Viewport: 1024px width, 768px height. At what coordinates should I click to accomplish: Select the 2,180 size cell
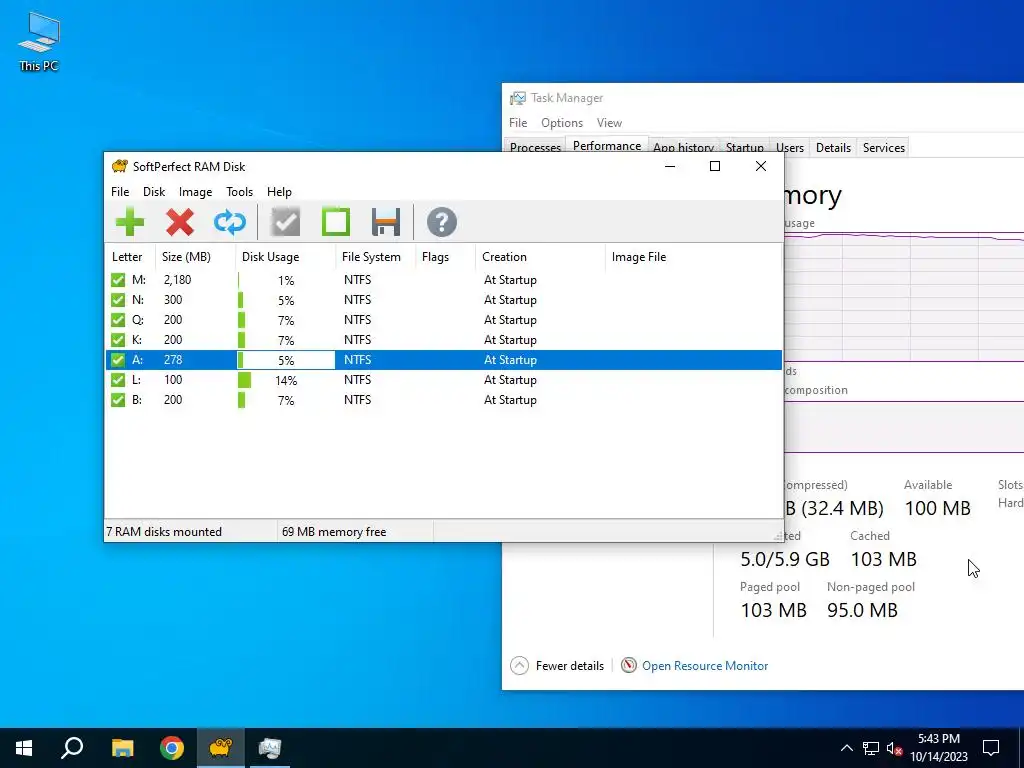pyautogui.click(x=178, y=280)
